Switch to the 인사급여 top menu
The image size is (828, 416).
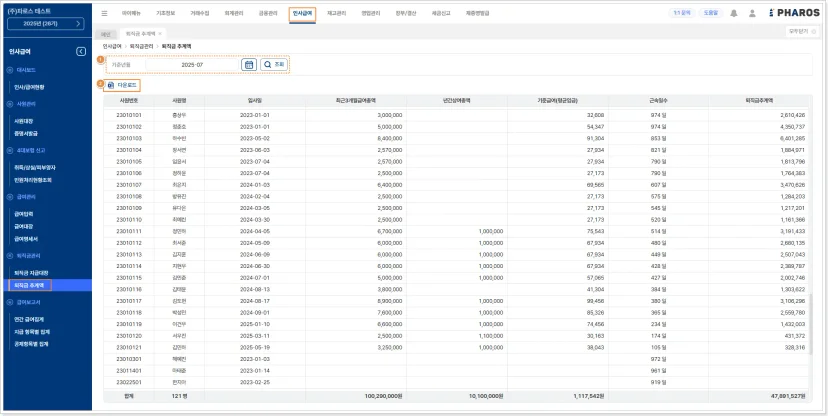coord(302,13)
